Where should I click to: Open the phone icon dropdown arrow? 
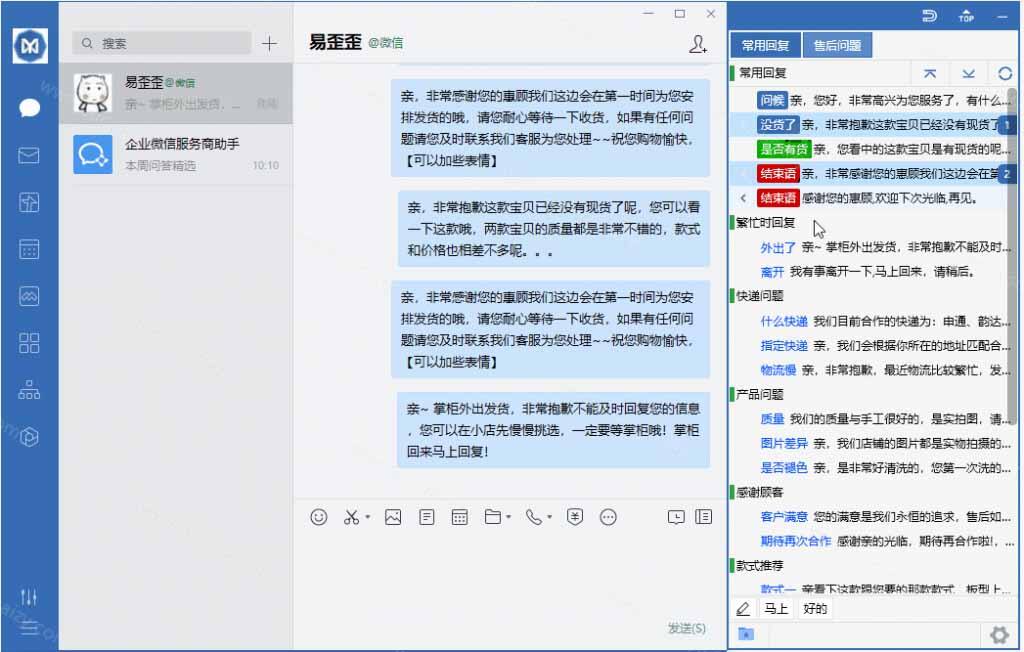tap(549, 517)
